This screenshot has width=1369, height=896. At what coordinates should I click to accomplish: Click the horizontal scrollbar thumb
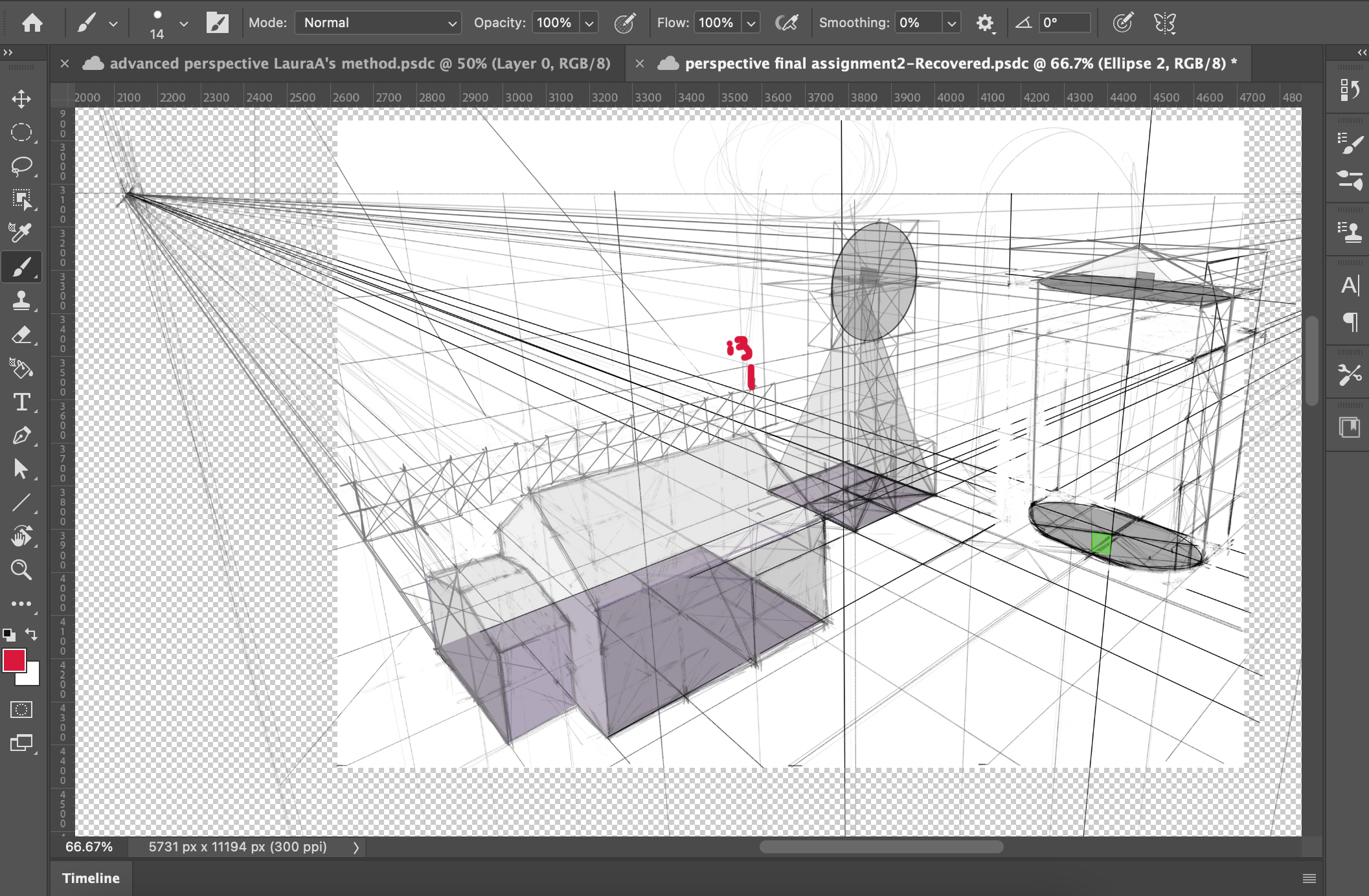coord(881,847)
